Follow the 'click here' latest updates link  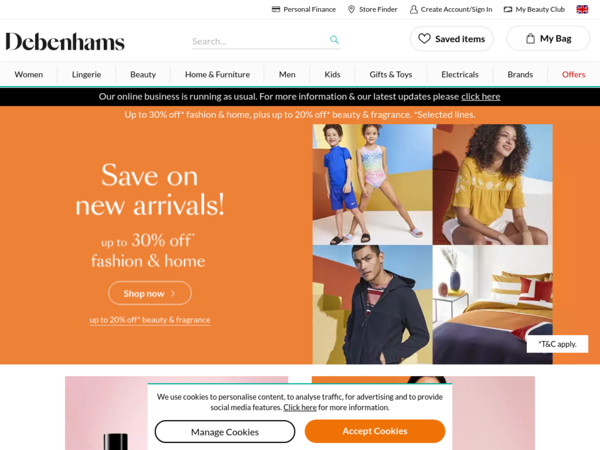[x=481, y=97]
